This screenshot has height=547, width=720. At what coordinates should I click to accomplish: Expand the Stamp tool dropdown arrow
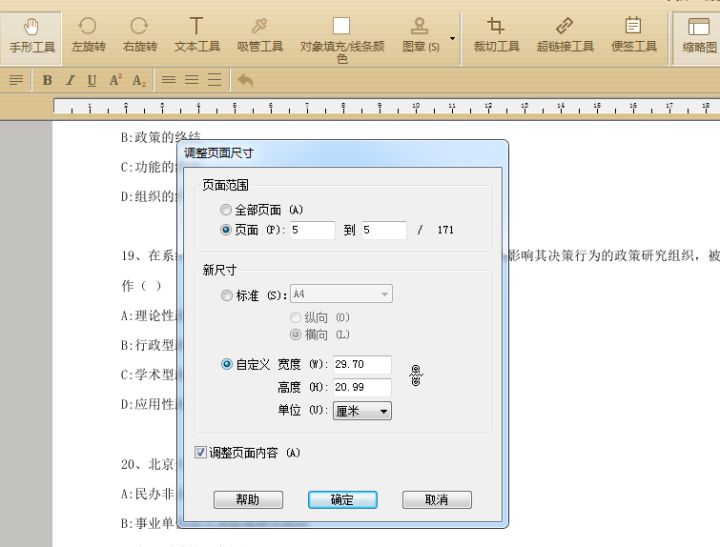click(x=452, y=39)
